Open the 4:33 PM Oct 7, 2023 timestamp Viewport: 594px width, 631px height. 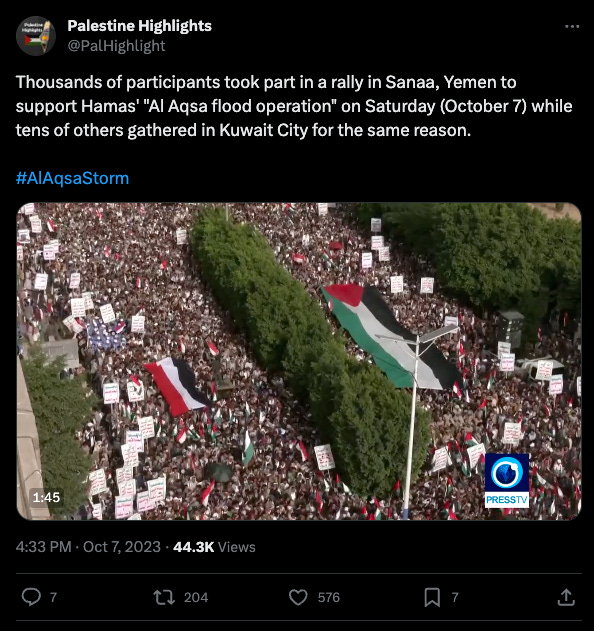click(x=88, y=547)
